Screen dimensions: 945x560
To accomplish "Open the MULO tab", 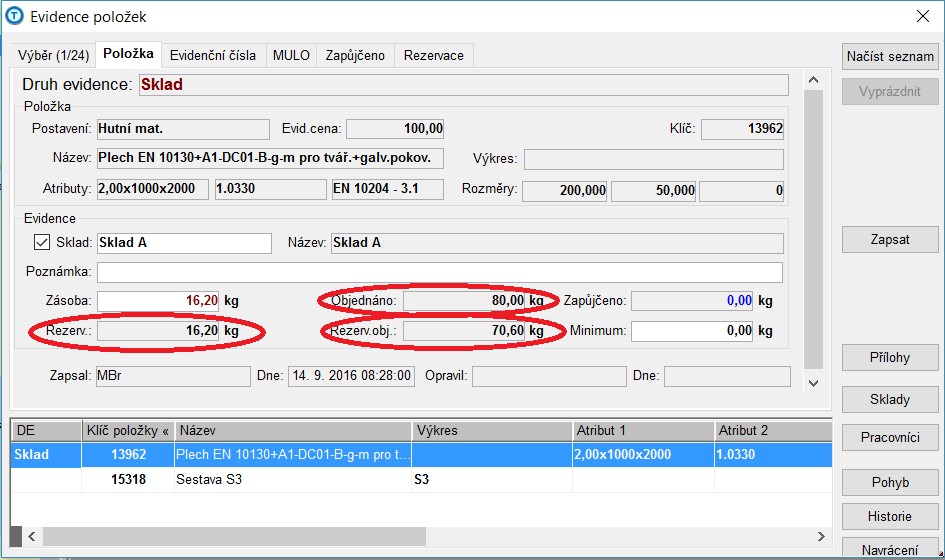I will coord(291,55).
